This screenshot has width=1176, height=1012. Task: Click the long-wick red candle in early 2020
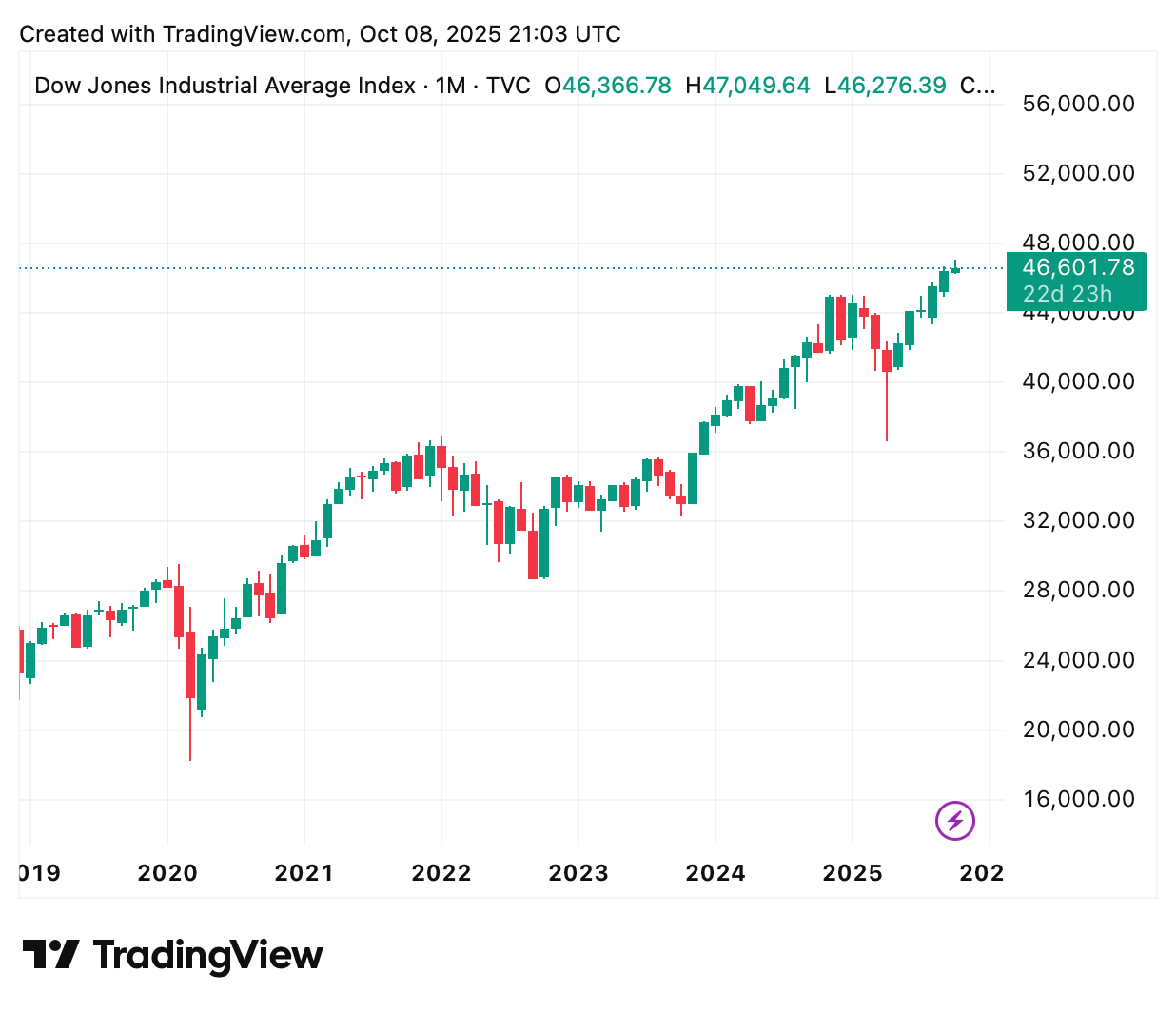click(x=190, y=666)
